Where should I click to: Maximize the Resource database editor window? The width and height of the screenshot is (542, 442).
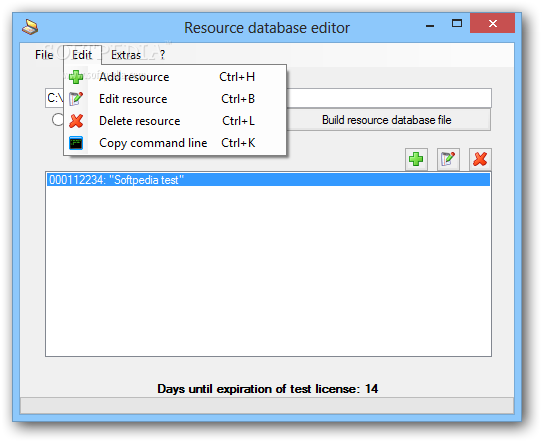(x=457, y=23)
